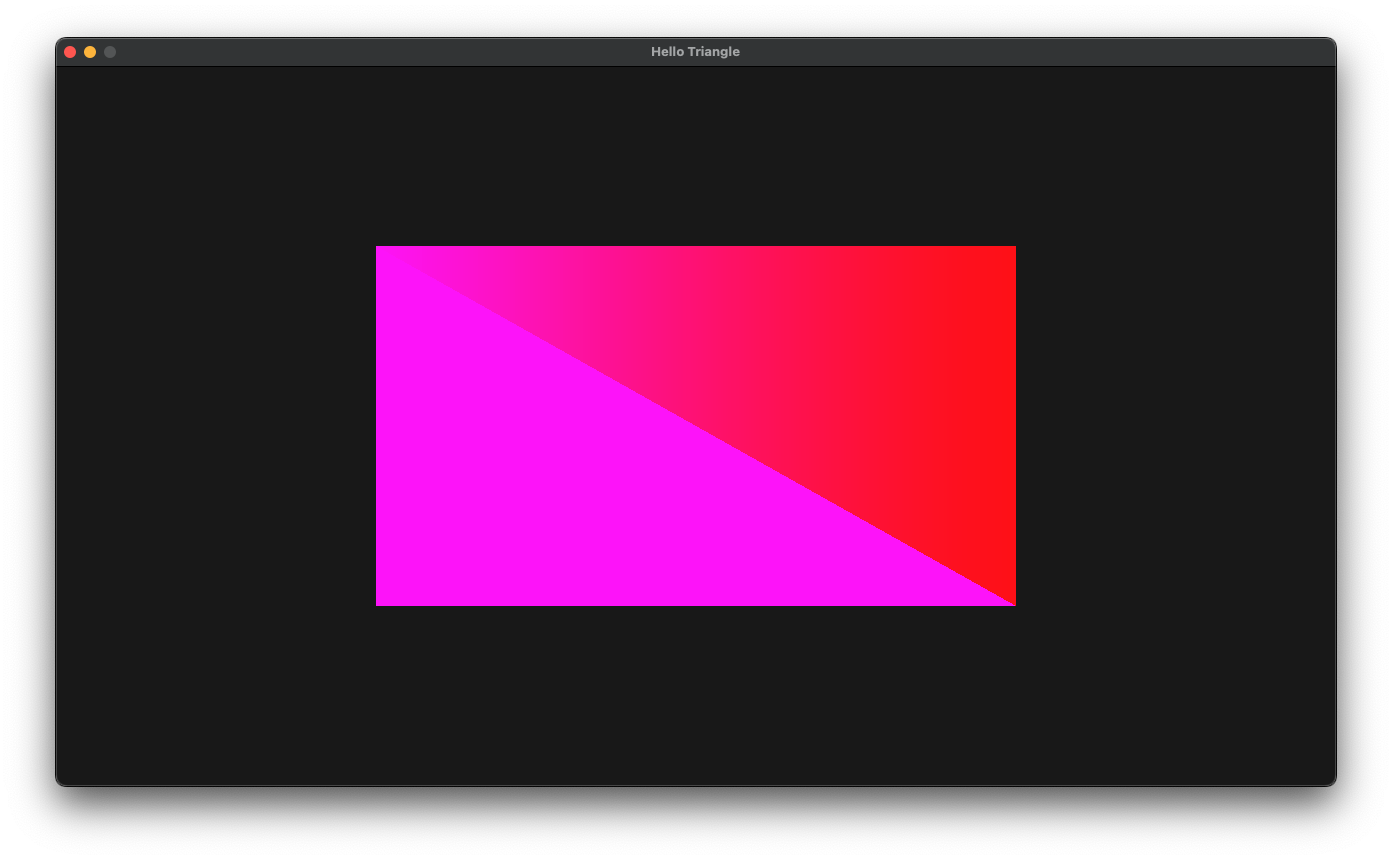Click dark gray canvas left of the rectangle
The image size is (1392, 860).
coord(215,425)
